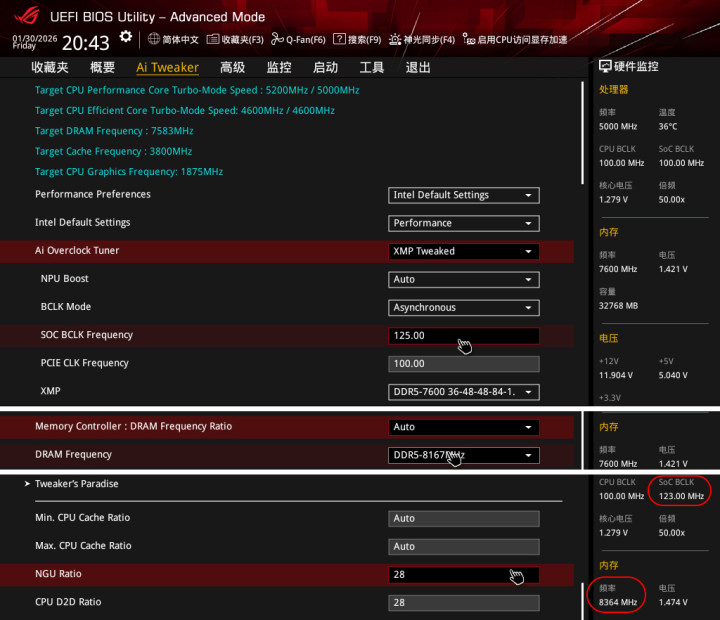Click the 启用CPU访问显存加速 icon
This screenshot has height=620, width=720.
[x=468, y=39]
